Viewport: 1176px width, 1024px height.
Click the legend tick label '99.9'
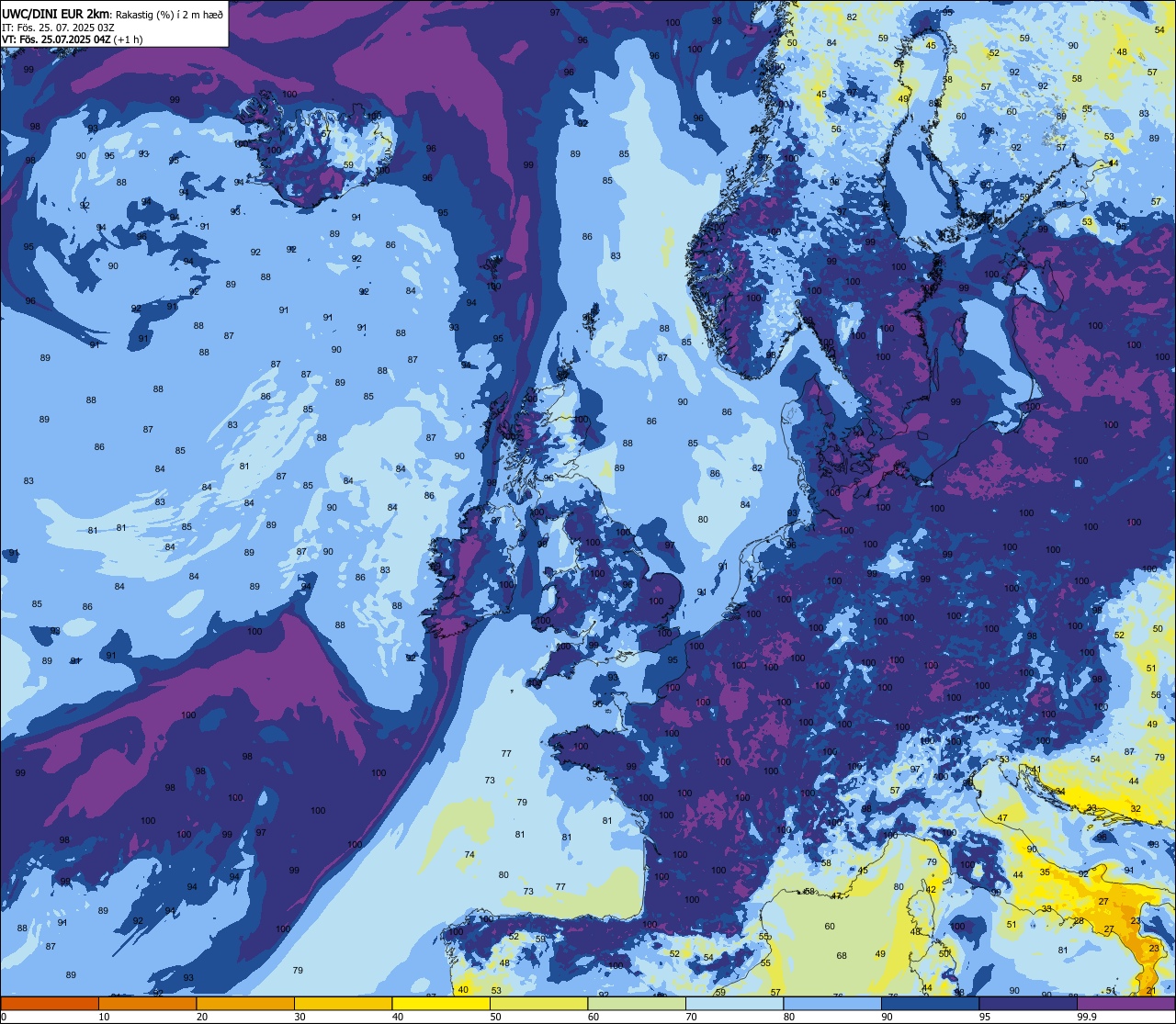[x=1087, y=1016]
